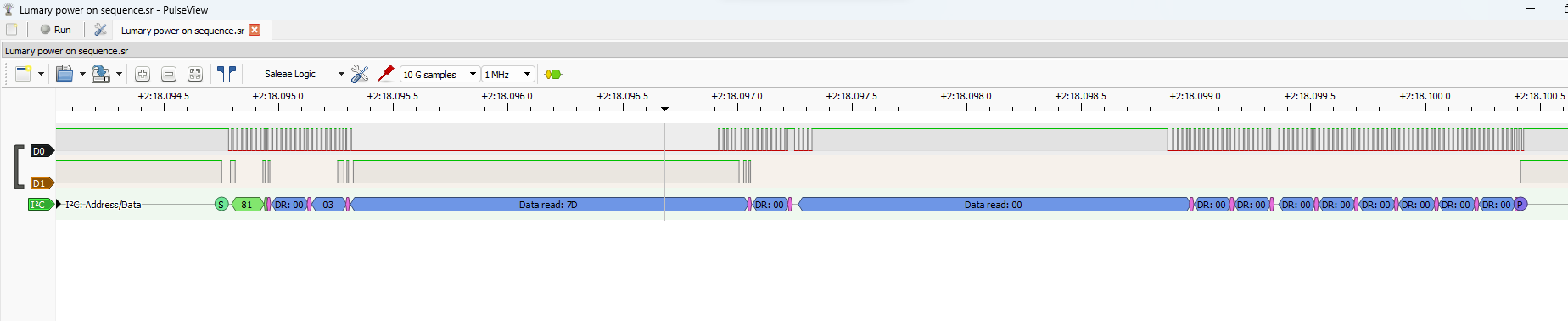This screenshot has width=1568, height=321.
Task: Close the Lumary power on sequence.sr tab
Action: 255,30
